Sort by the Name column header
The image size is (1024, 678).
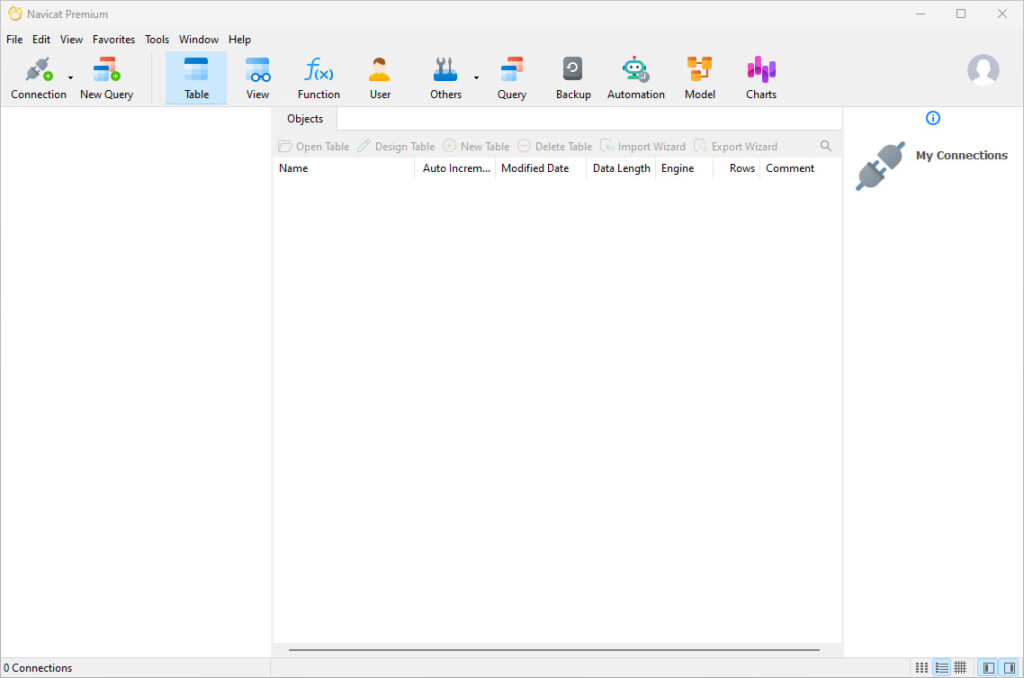(x=344, y=169)
